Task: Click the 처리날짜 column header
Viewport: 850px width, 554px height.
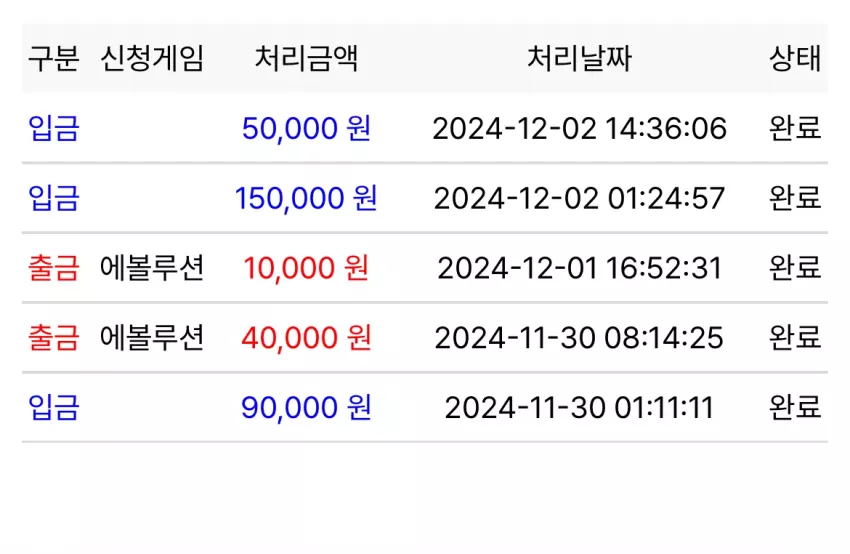Action: pyautogui.click(x=579, y=58)
